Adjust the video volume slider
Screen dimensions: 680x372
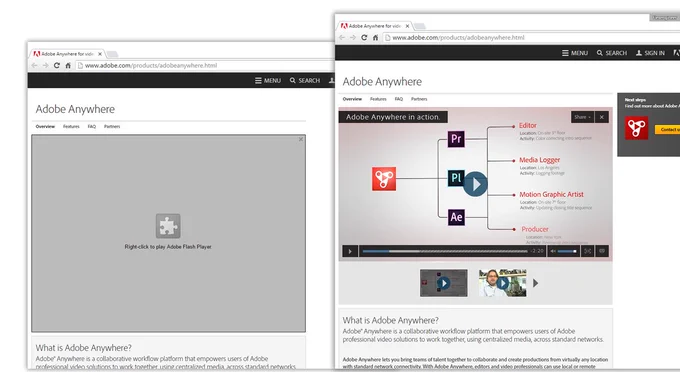coord(567,251)
